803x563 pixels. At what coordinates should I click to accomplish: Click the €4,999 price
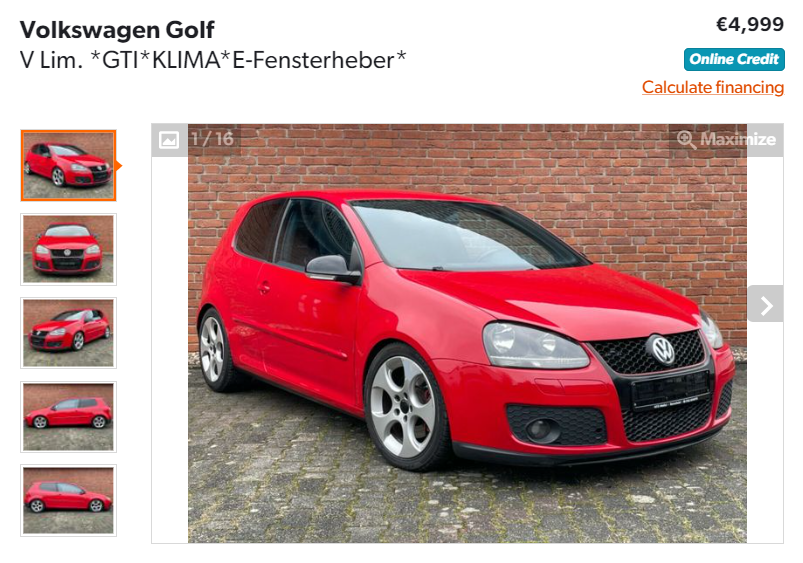click(x=750, y=24)
